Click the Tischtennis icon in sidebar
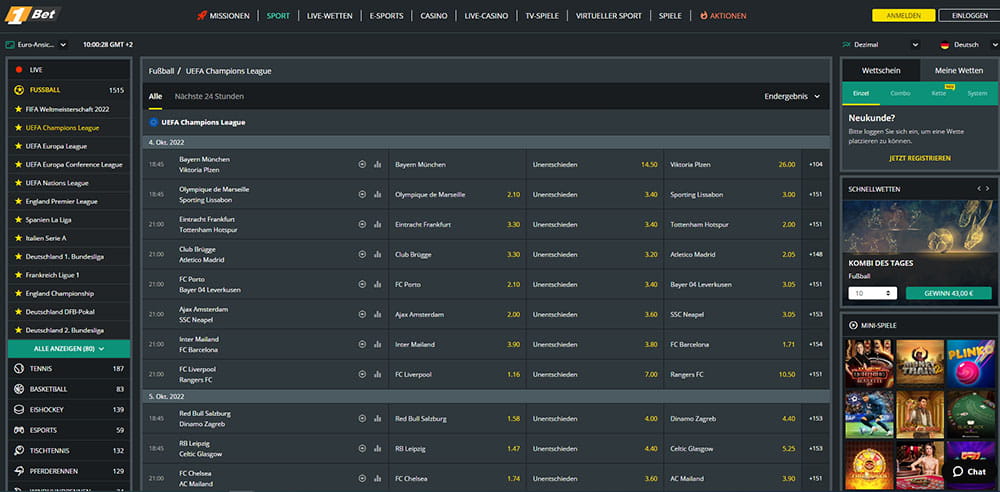The width and height of the screenshot is (1000, 492). (x=18, y=451)
